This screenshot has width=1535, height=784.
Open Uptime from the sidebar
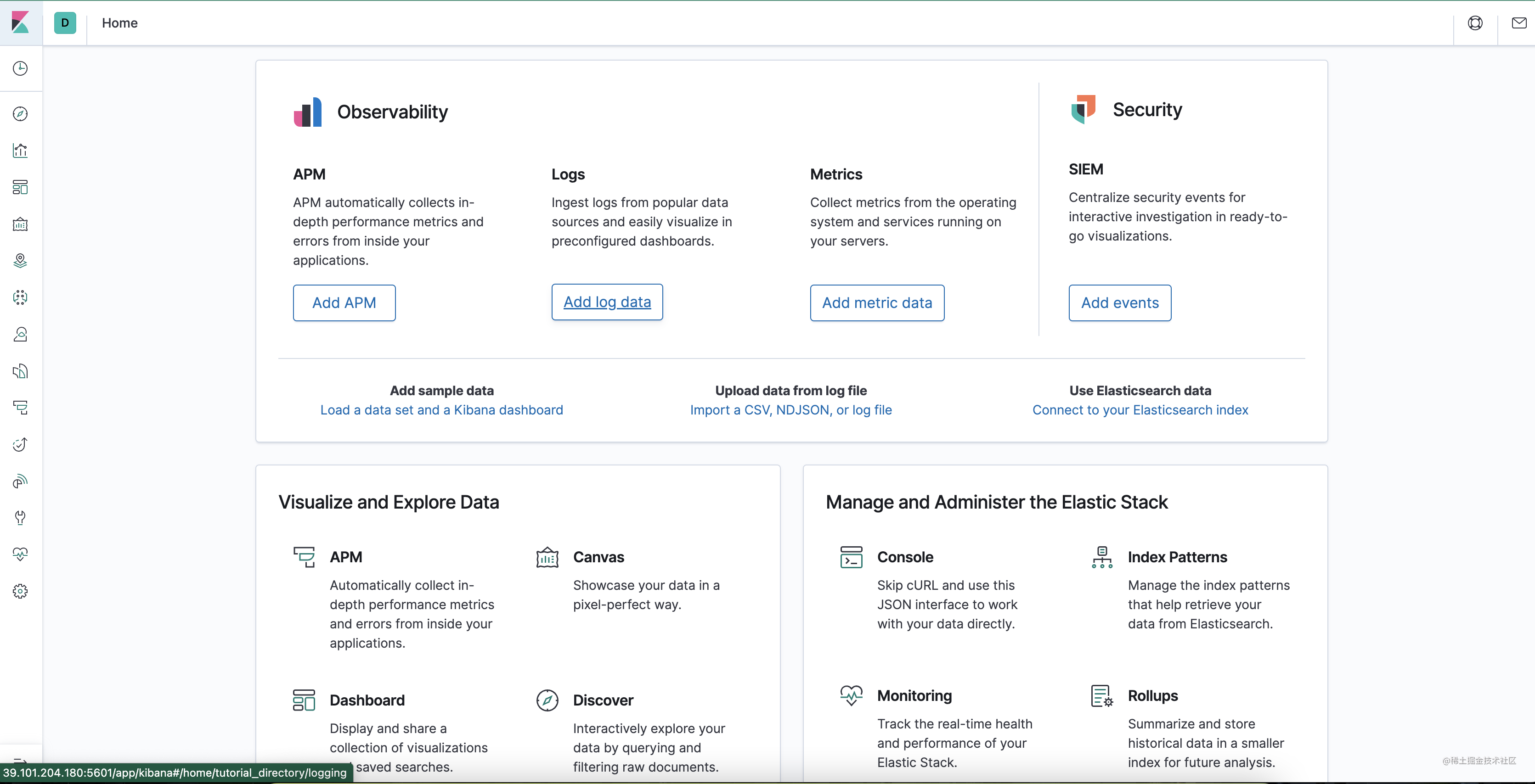coord(20,444)
